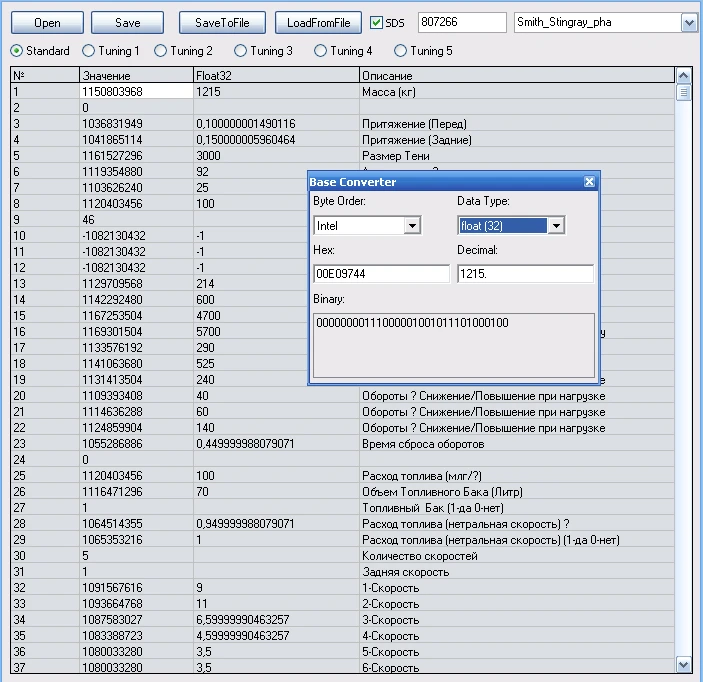This screenshot has width=703, height=682.
Task: Switch to Tuning 5 preset
Action: point(401,51)
